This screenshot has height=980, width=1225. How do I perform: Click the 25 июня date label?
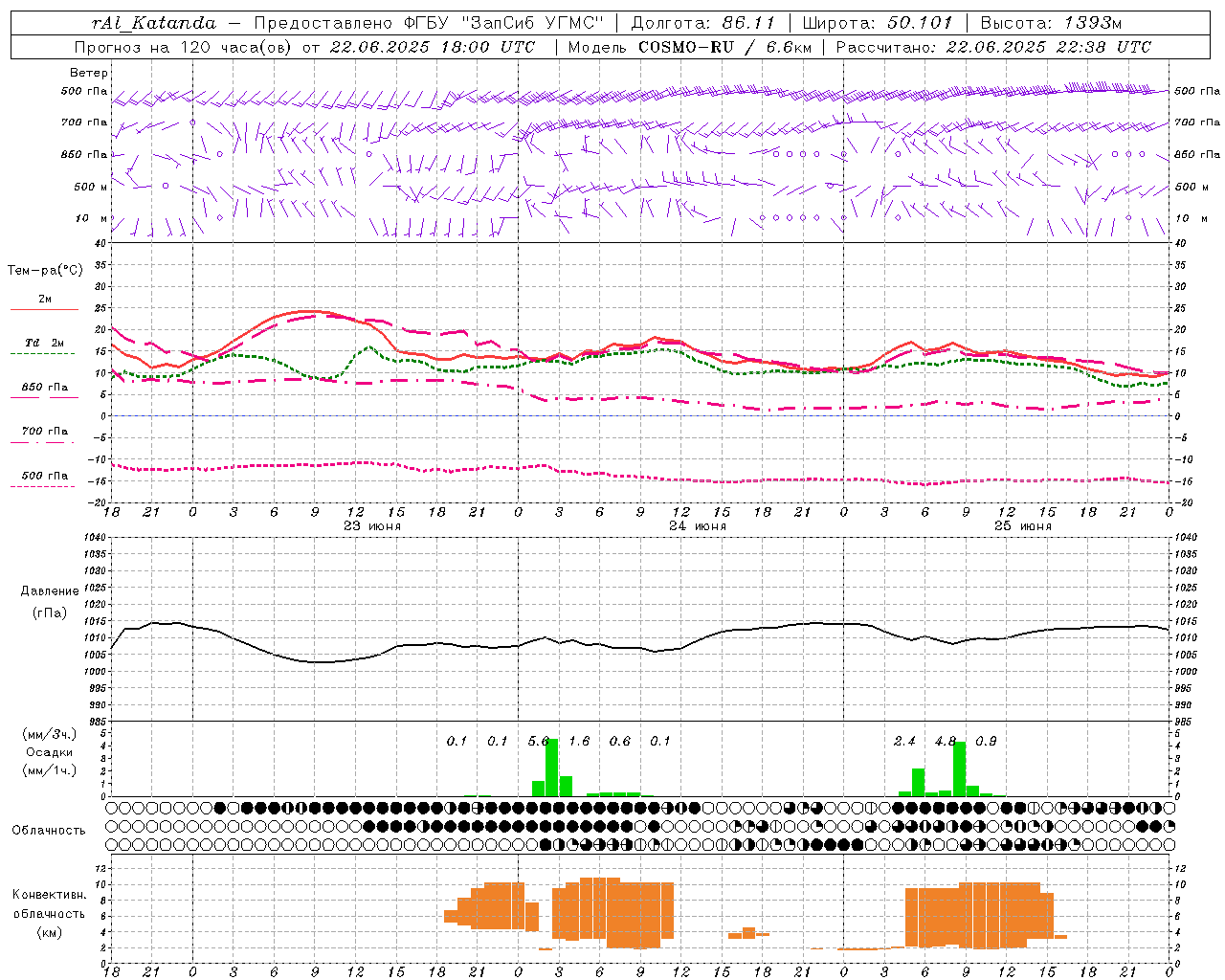pyautogui.click(x=1022, y=526)
